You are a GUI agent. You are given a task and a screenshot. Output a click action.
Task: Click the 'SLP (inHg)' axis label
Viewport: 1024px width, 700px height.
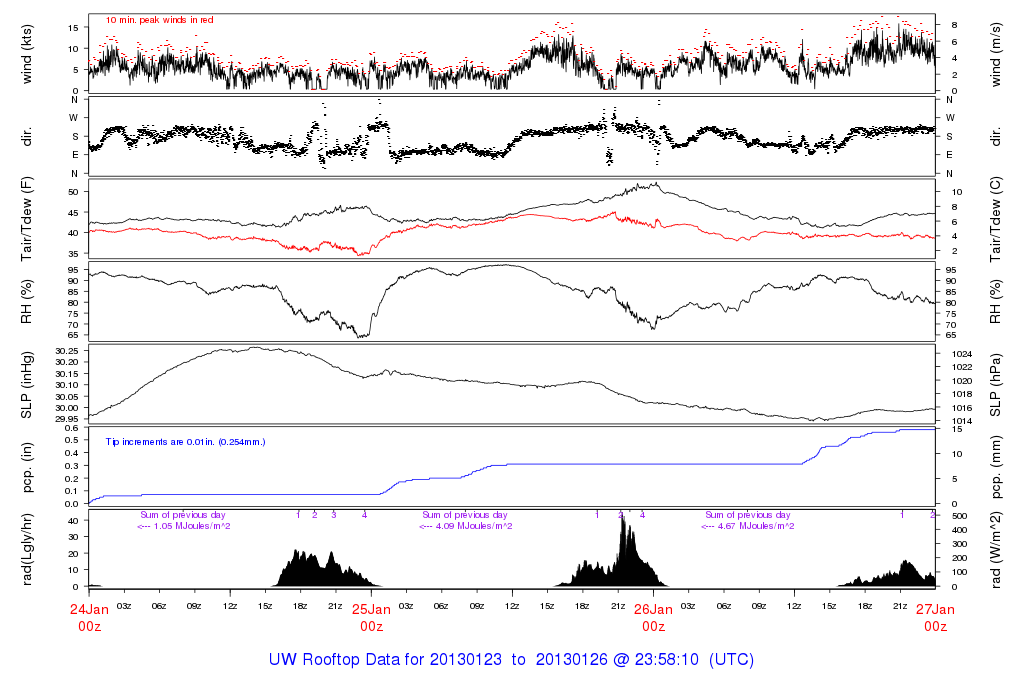(x=27, y=386)
